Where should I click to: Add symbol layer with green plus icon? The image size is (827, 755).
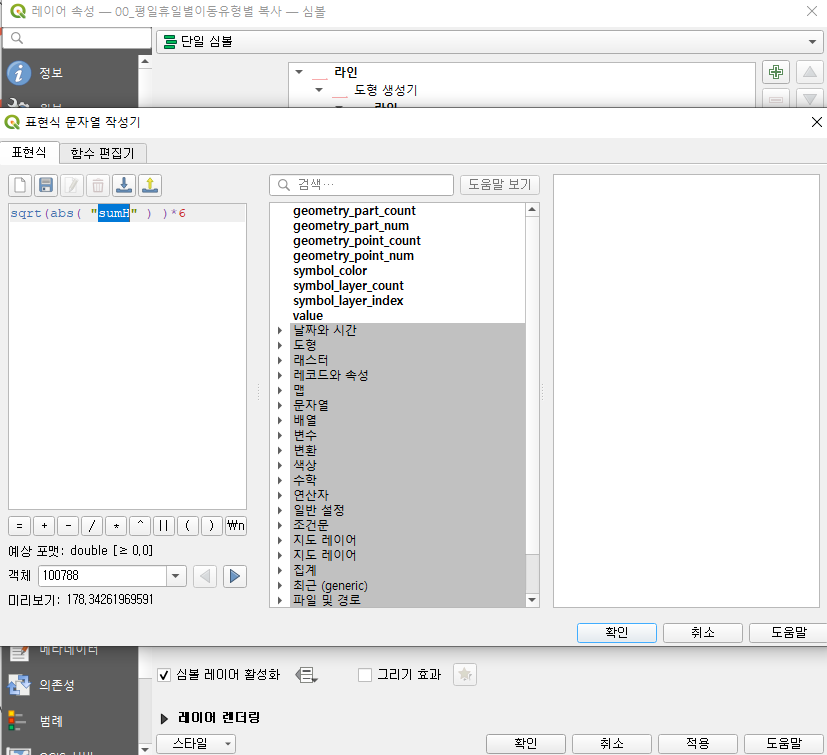tap(776, 72)
